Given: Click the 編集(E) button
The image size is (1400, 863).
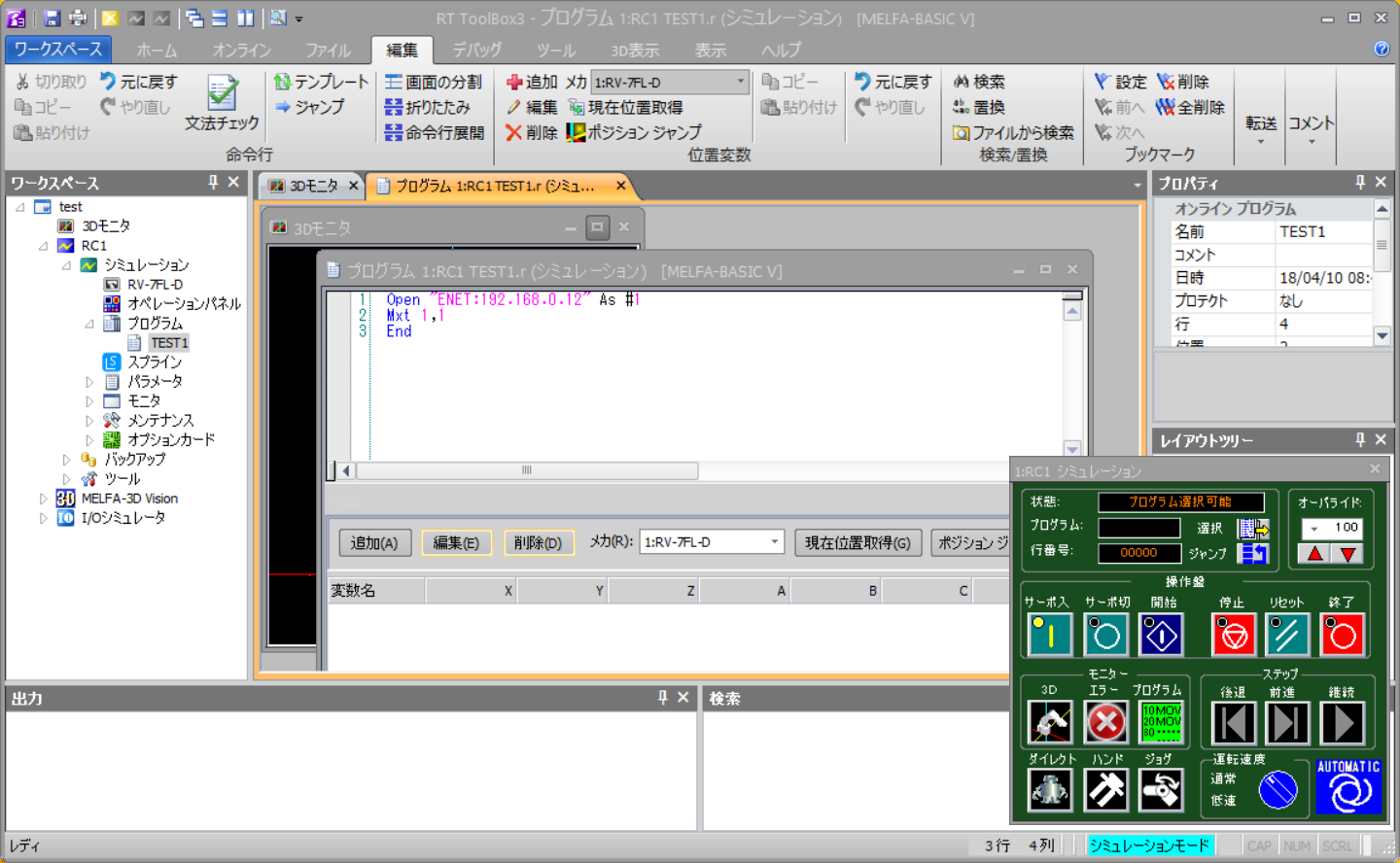Looking at the screenshot, I should click(456, 543).
